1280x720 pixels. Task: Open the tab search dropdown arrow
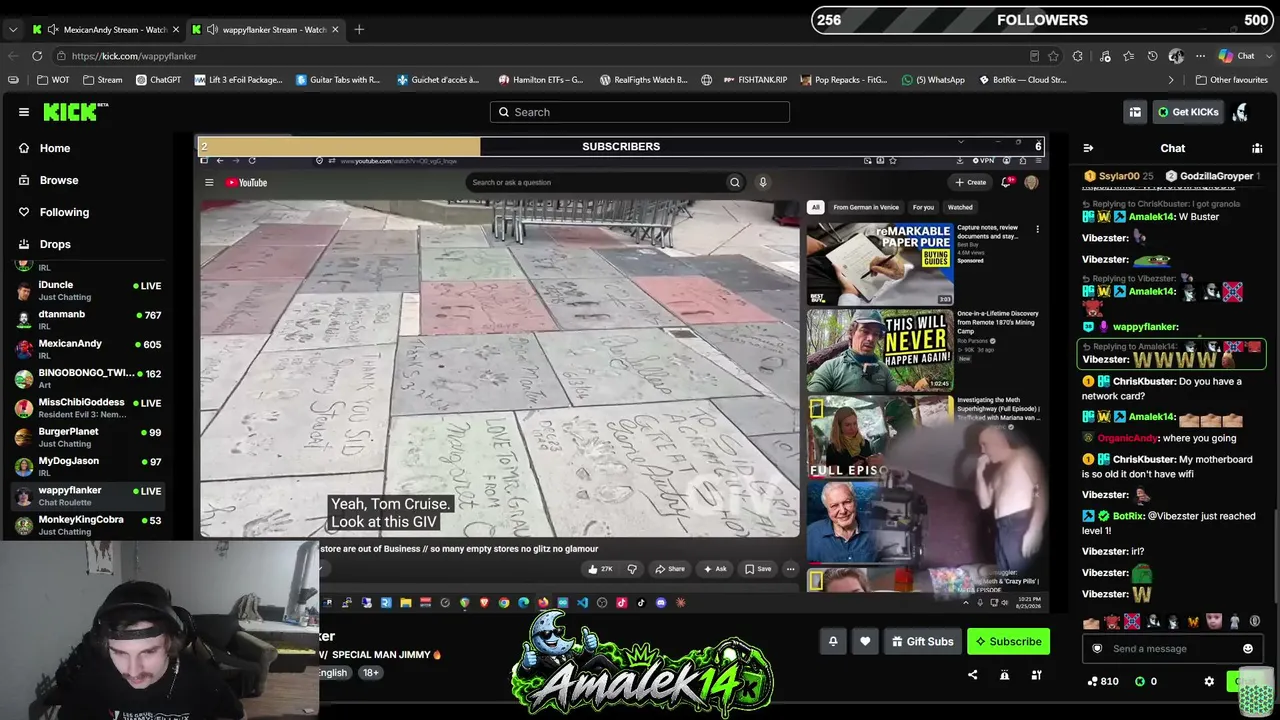13,29
